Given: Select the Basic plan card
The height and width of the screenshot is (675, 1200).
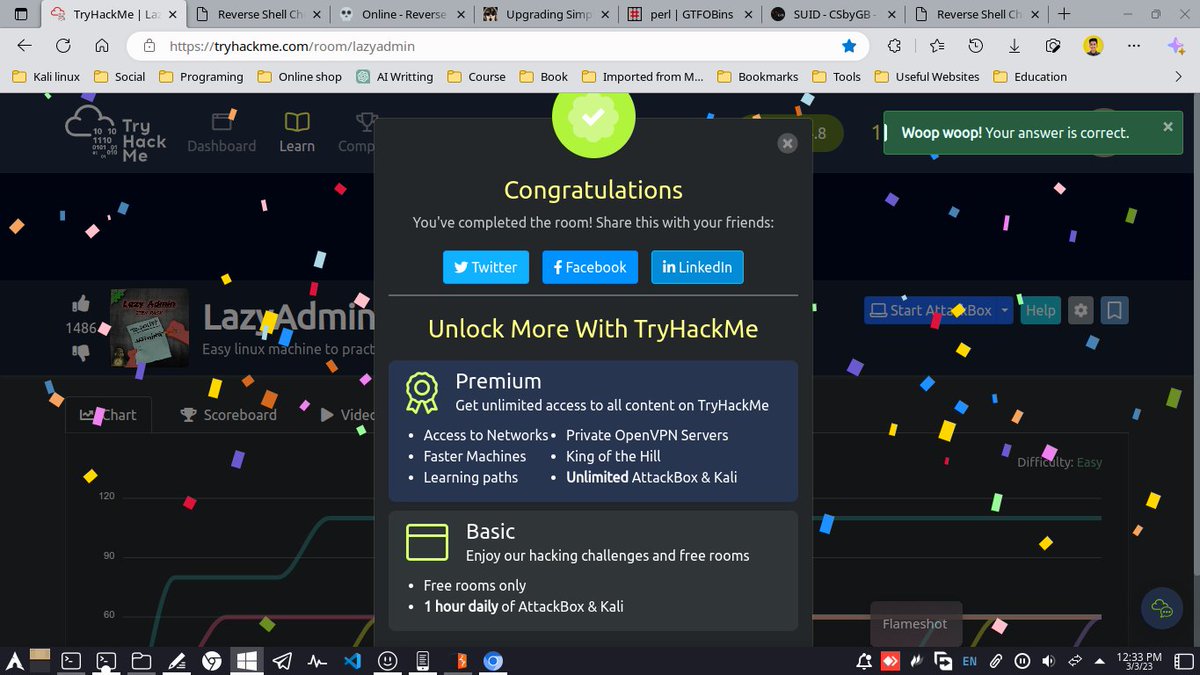Looking at the screenshot, I should tap(593, 571).
